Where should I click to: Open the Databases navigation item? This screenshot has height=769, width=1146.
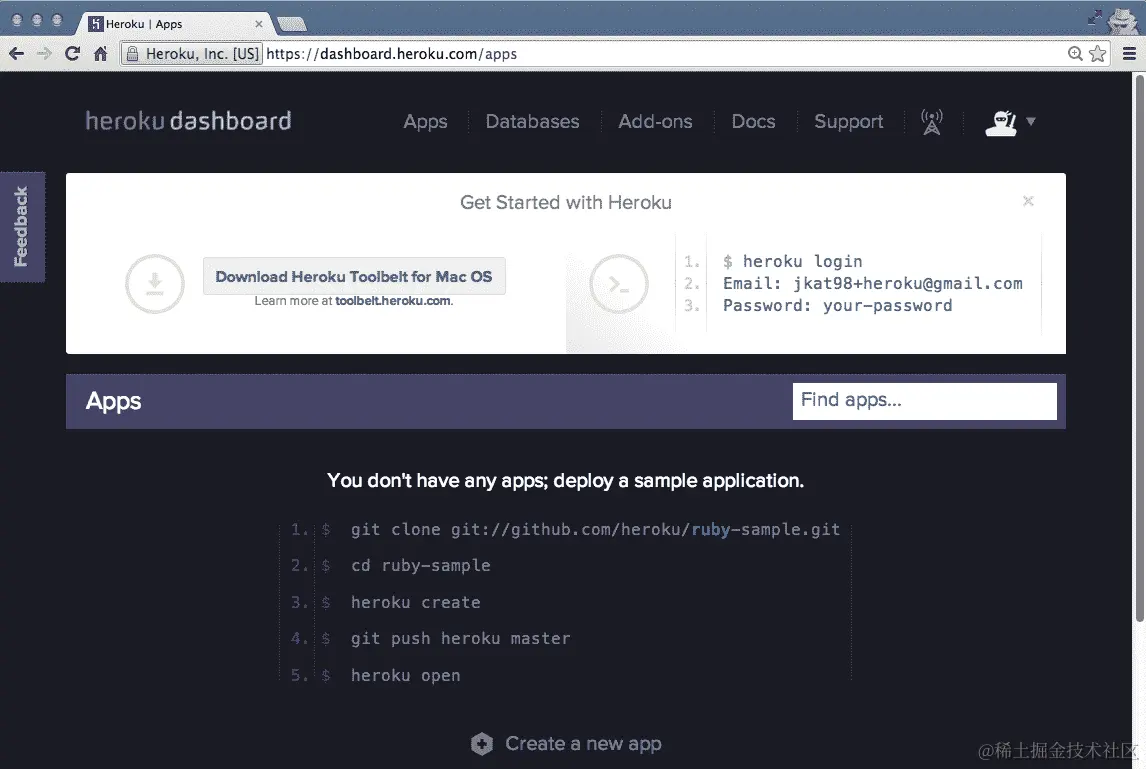point(532,121)
